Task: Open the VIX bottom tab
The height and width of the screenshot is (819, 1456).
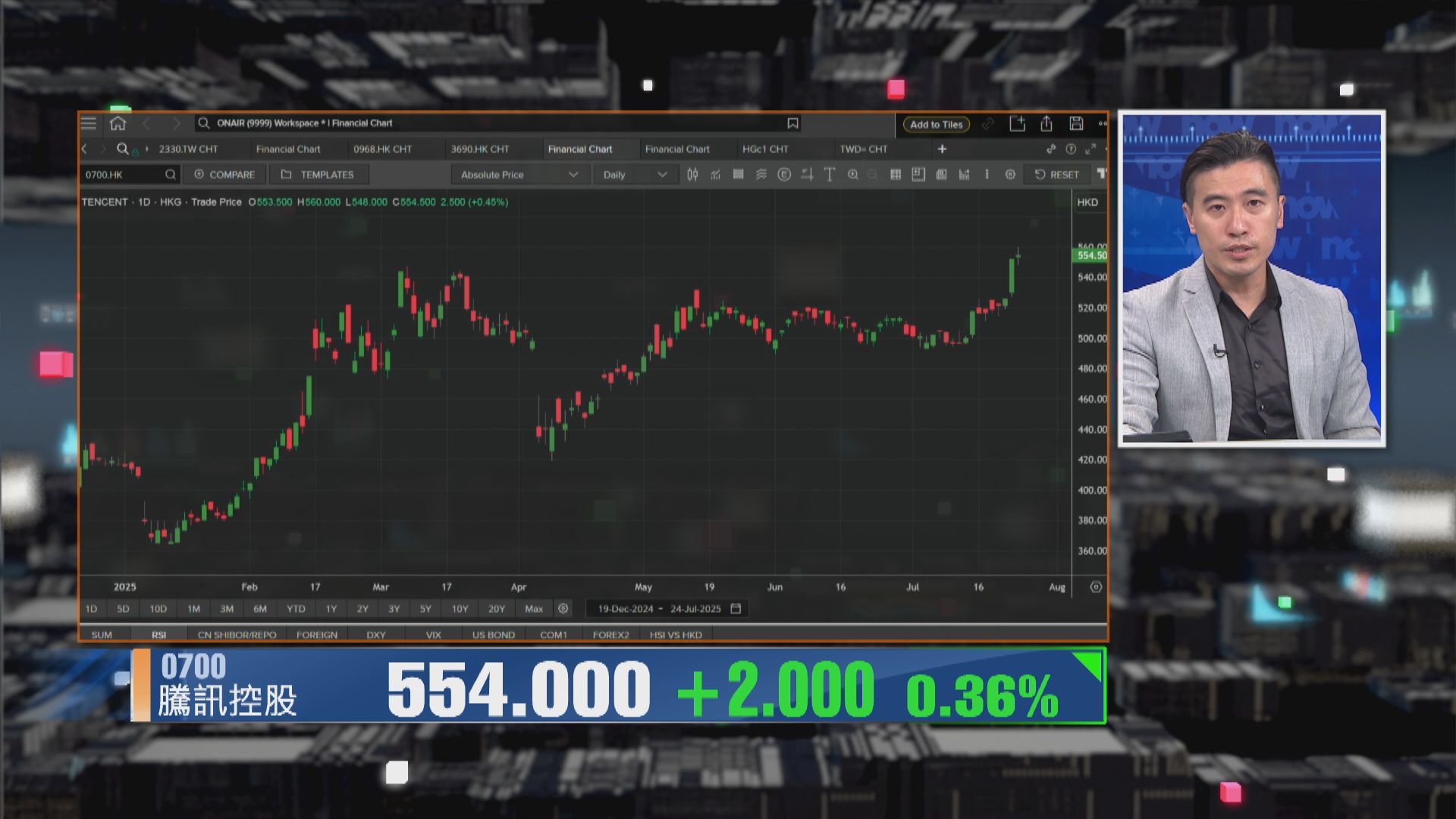Action: [x=433, y=635]
